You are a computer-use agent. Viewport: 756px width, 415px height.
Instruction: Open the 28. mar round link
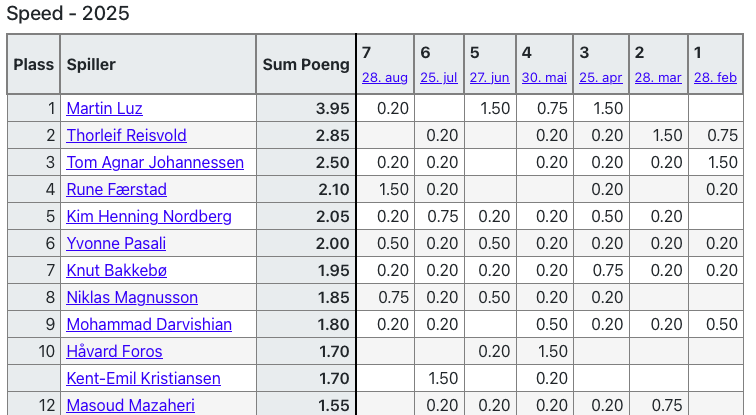pos(658,77)
